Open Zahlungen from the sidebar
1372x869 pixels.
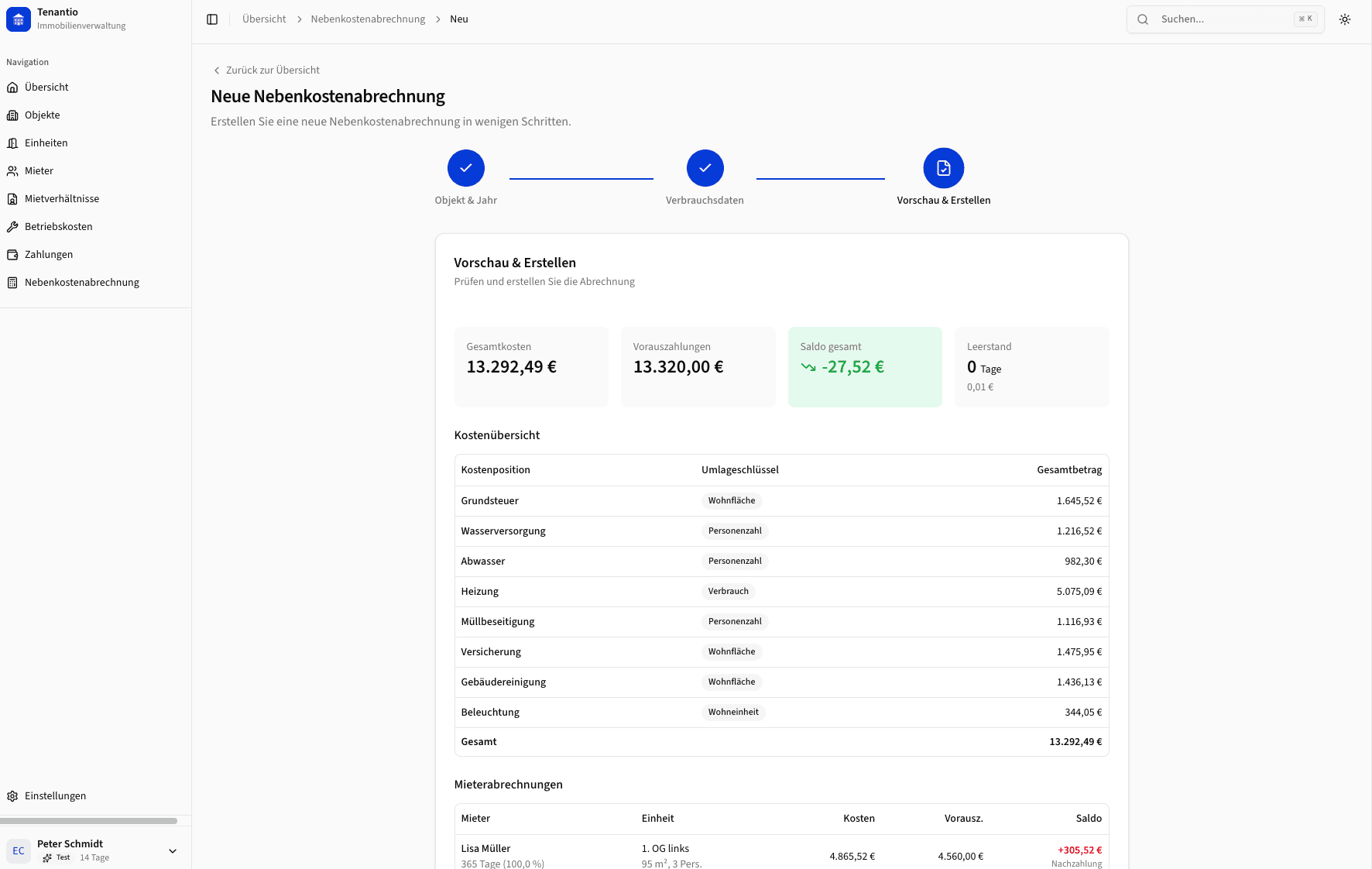coord(48,254)
